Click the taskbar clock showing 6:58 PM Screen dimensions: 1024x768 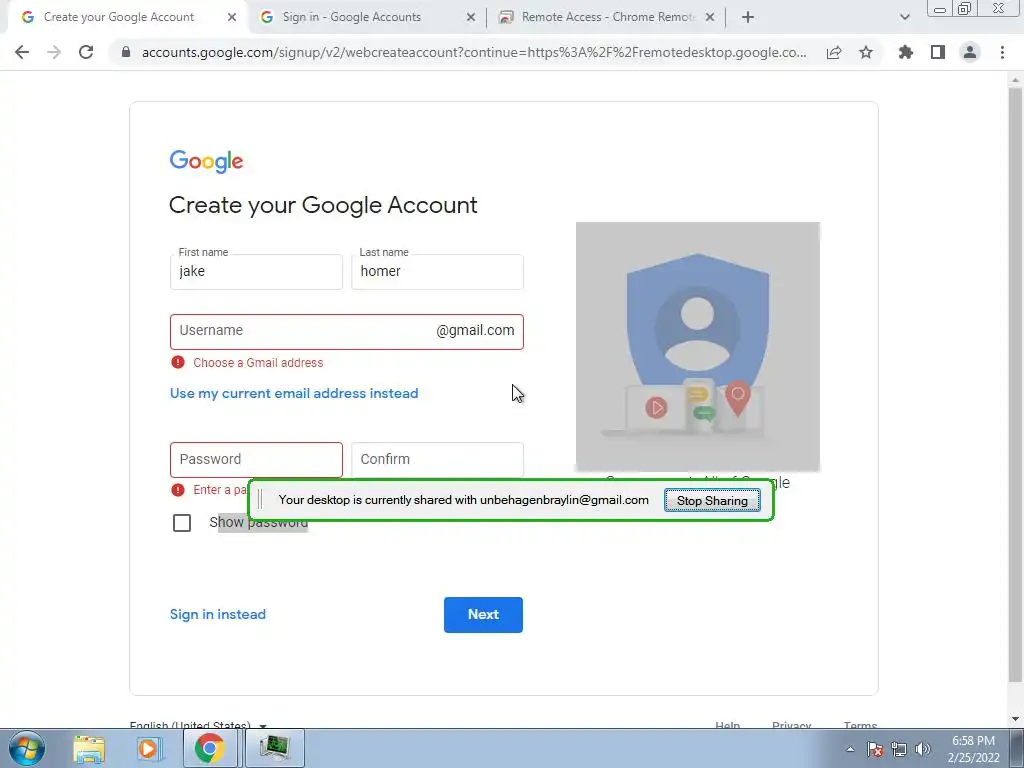pos(974,749)
